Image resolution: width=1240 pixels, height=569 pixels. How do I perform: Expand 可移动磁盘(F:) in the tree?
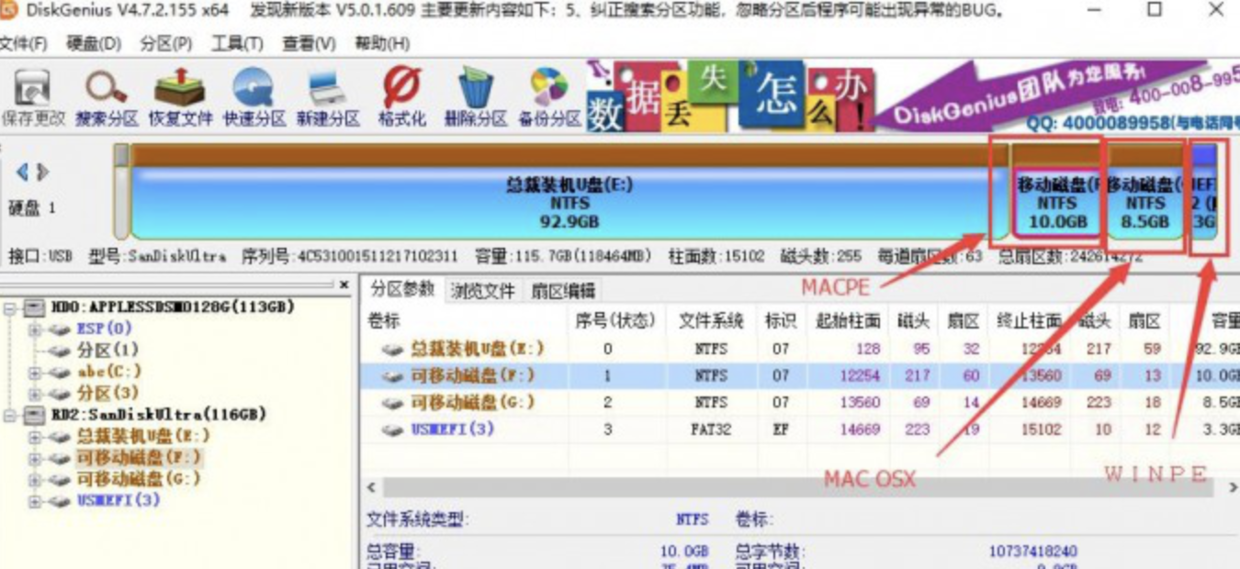point(35,458)
